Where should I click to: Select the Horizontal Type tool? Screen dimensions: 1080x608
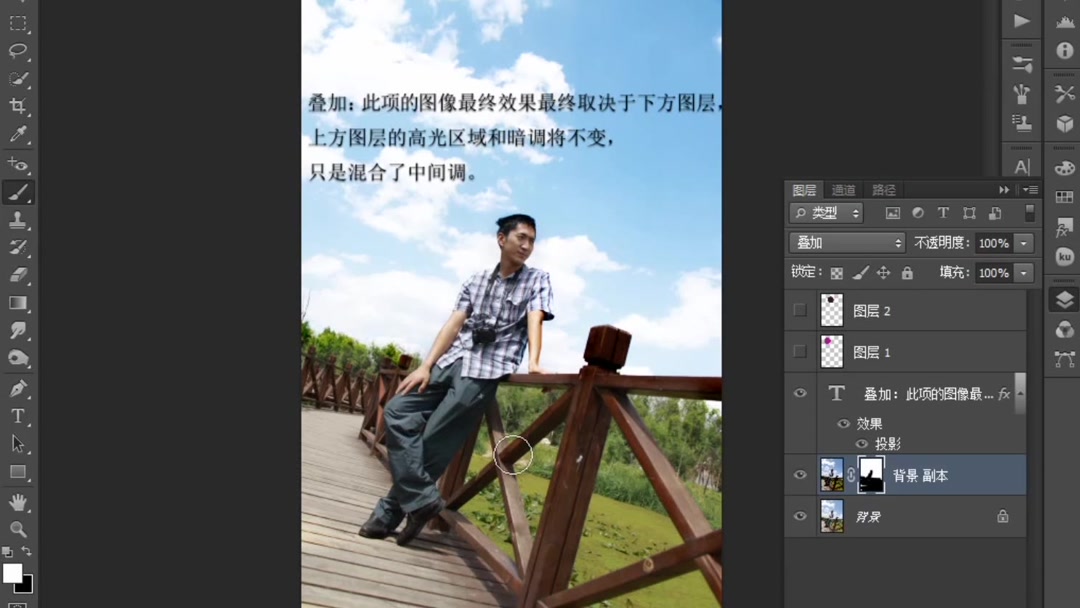18,413
